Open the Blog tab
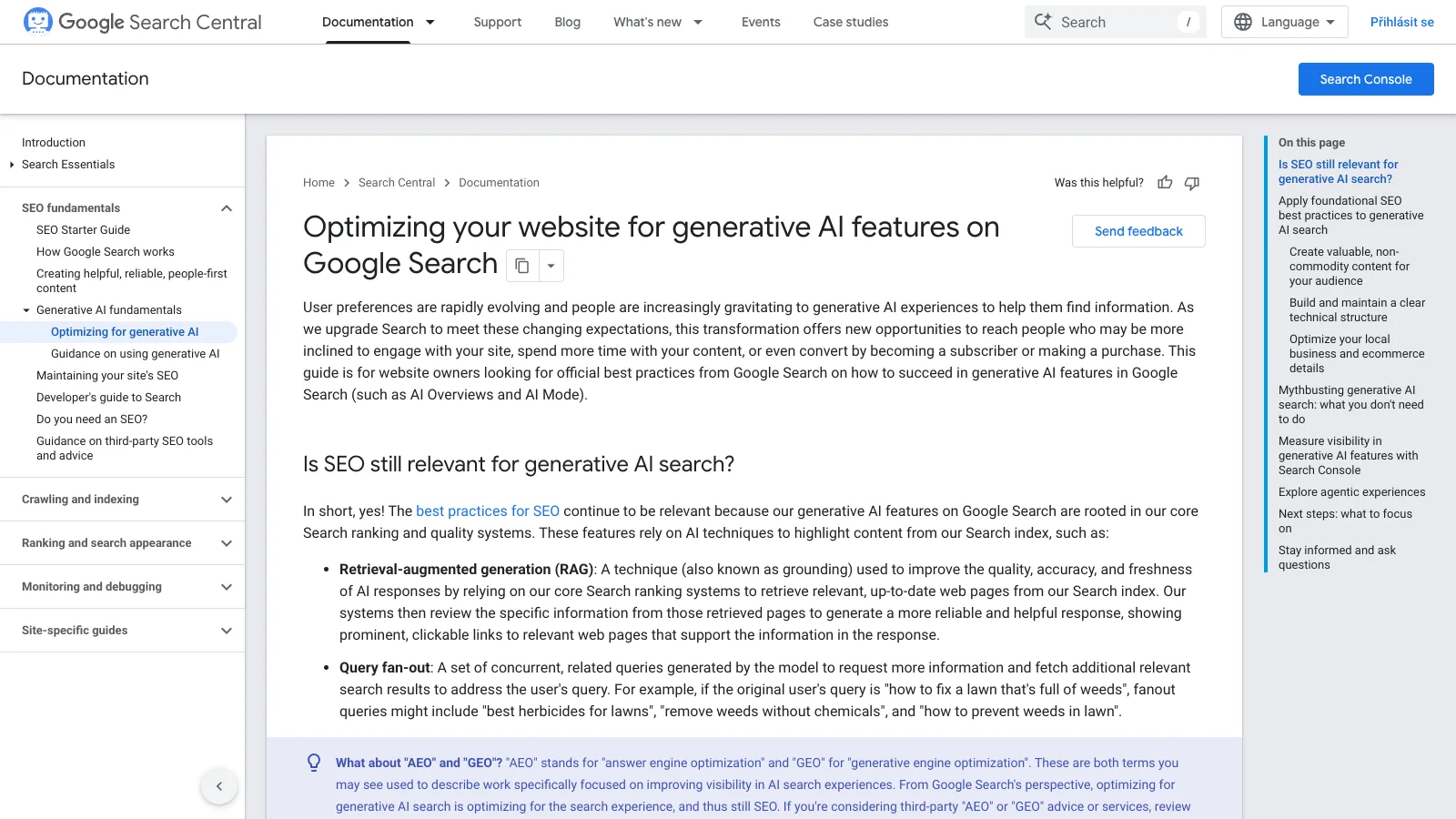Viewport: 1456px width, 819px height. coord(568,22)
